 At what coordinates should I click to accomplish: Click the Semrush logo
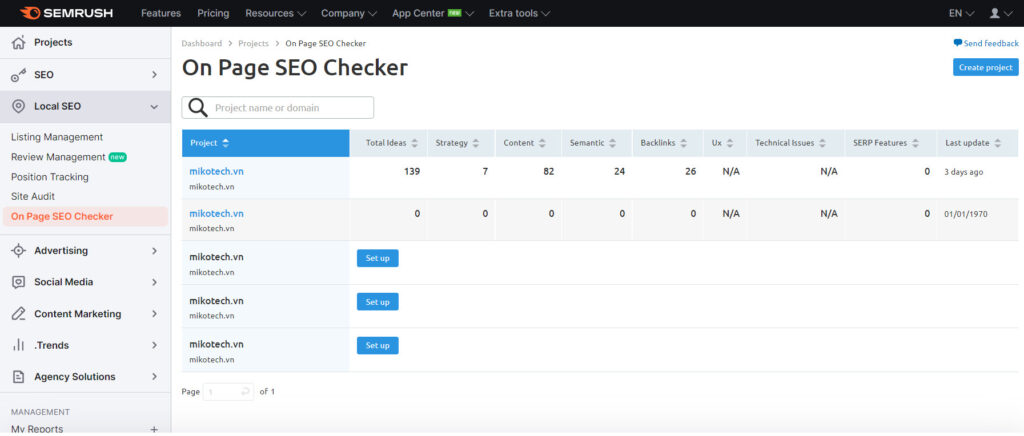66,13
